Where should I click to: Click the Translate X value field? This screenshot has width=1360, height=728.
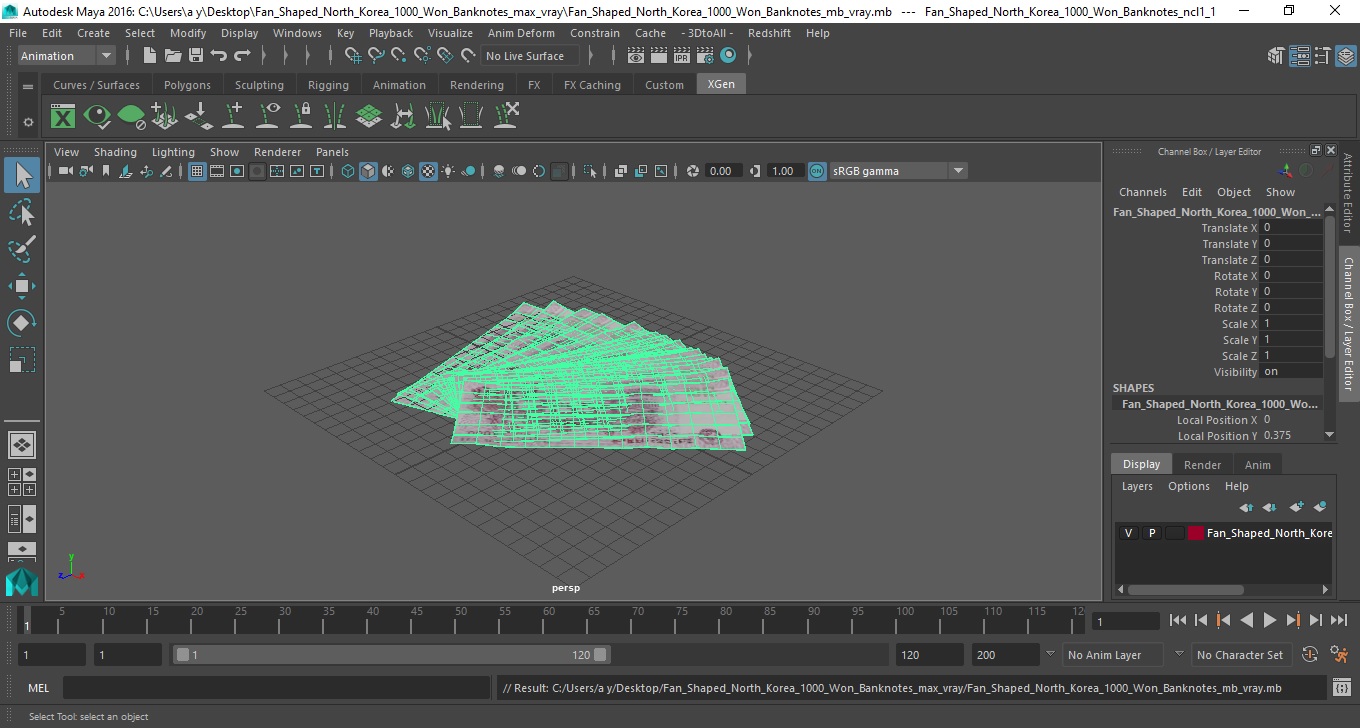point(1292,228)
